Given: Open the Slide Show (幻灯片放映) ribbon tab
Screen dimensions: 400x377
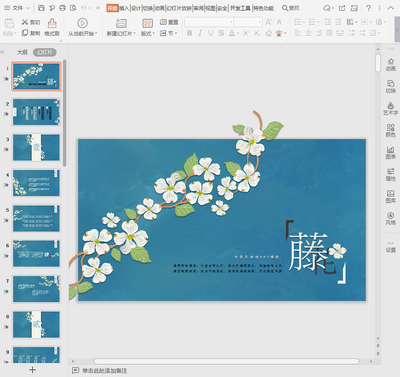Looking at the screenshot, I should (179, 8).
